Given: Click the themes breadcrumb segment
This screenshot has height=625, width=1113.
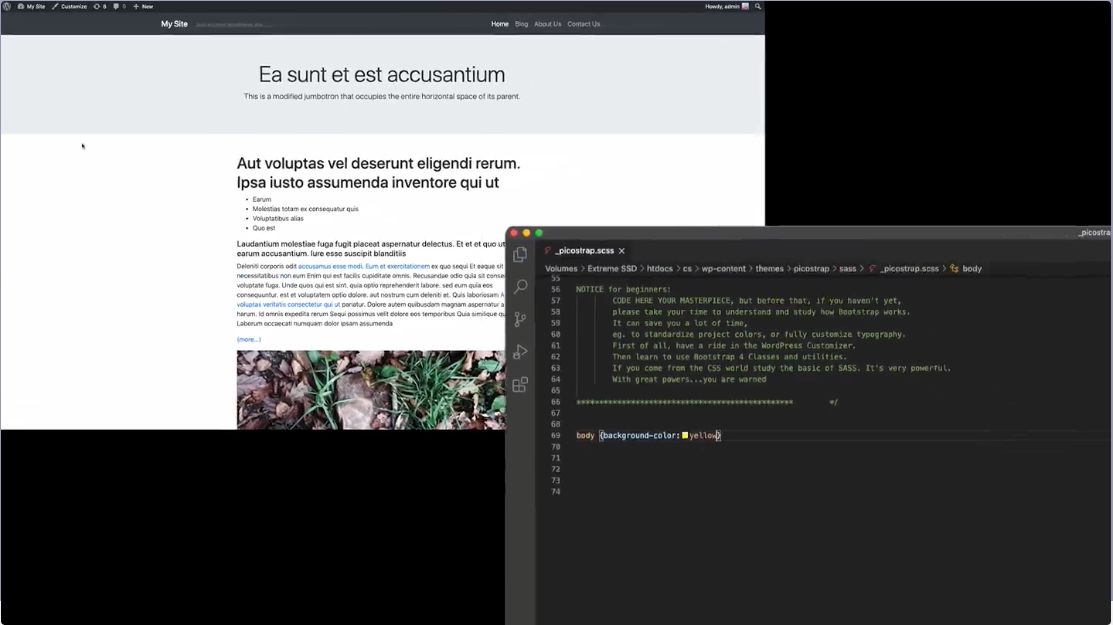Looking at the screenshot, I should pyautogui.click(x=769, y=269).
